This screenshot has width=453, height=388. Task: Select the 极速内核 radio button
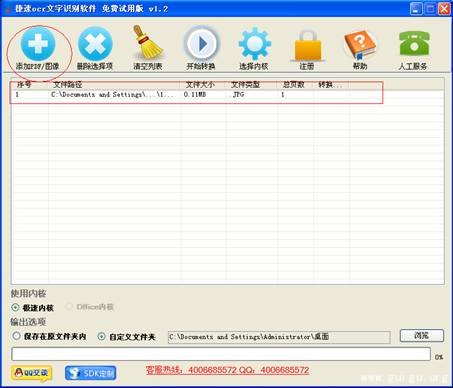pyautogui.click(x=15, y=307)
